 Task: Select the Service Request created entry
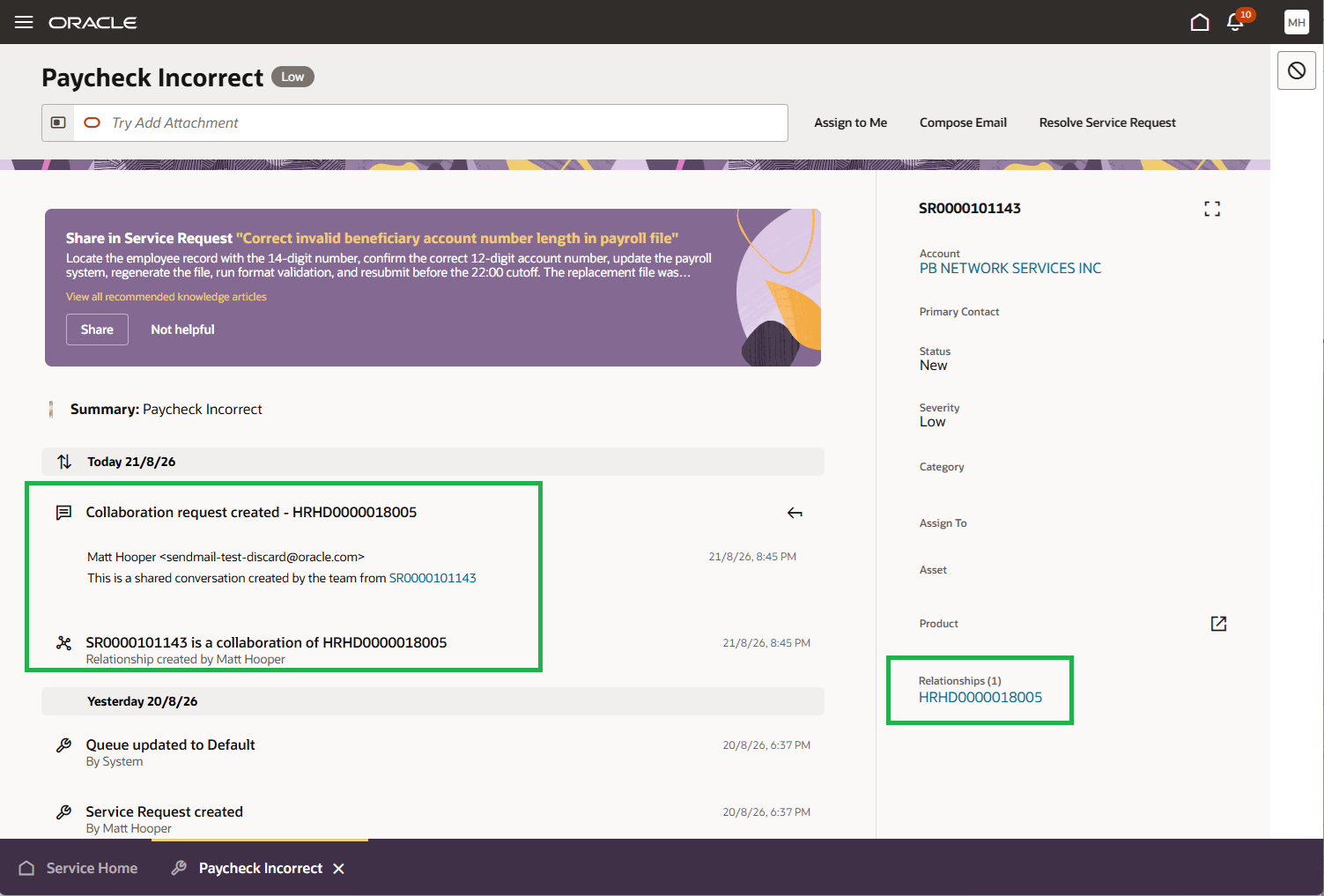[x=164, y=812]
